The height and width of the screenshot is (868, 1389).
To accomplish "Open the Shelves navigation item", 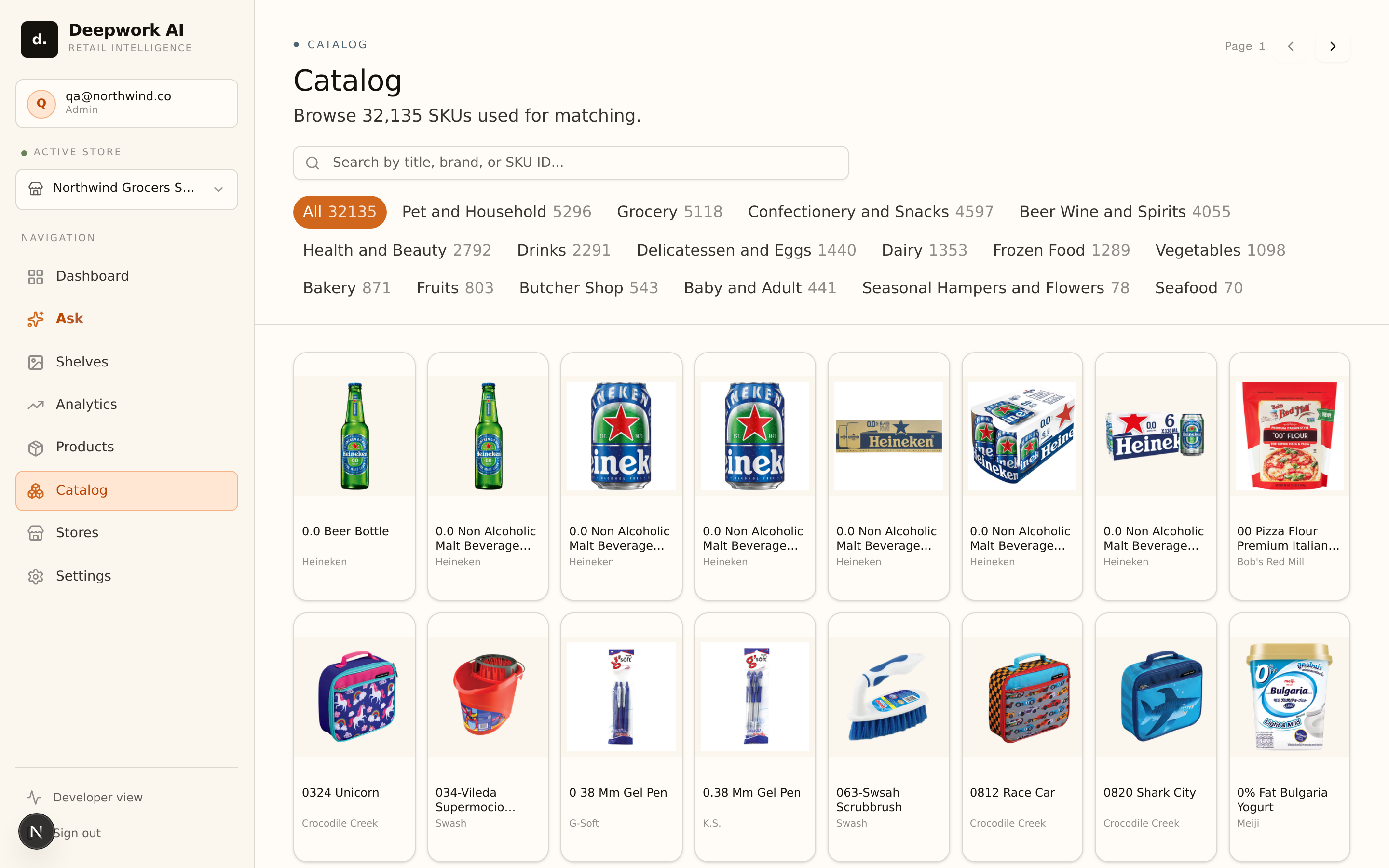I will (127, 362).
